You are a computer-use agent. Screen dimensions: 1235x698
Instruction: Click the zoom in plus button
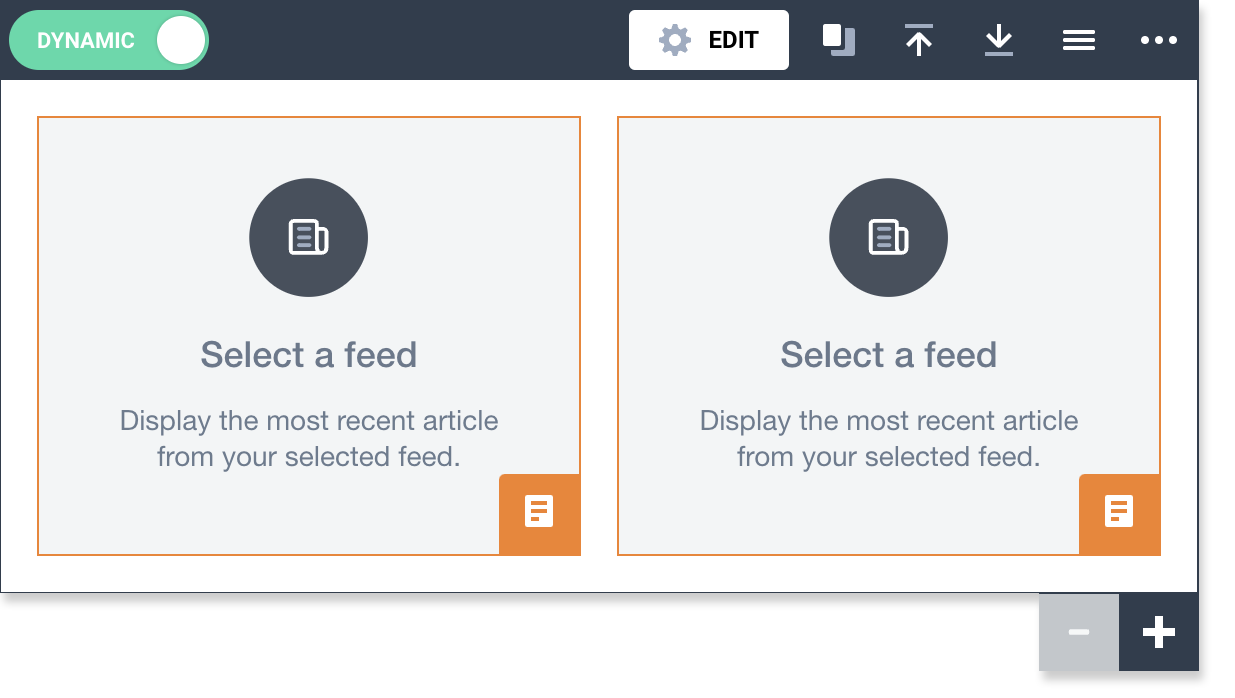click(x=1158, y=631)
